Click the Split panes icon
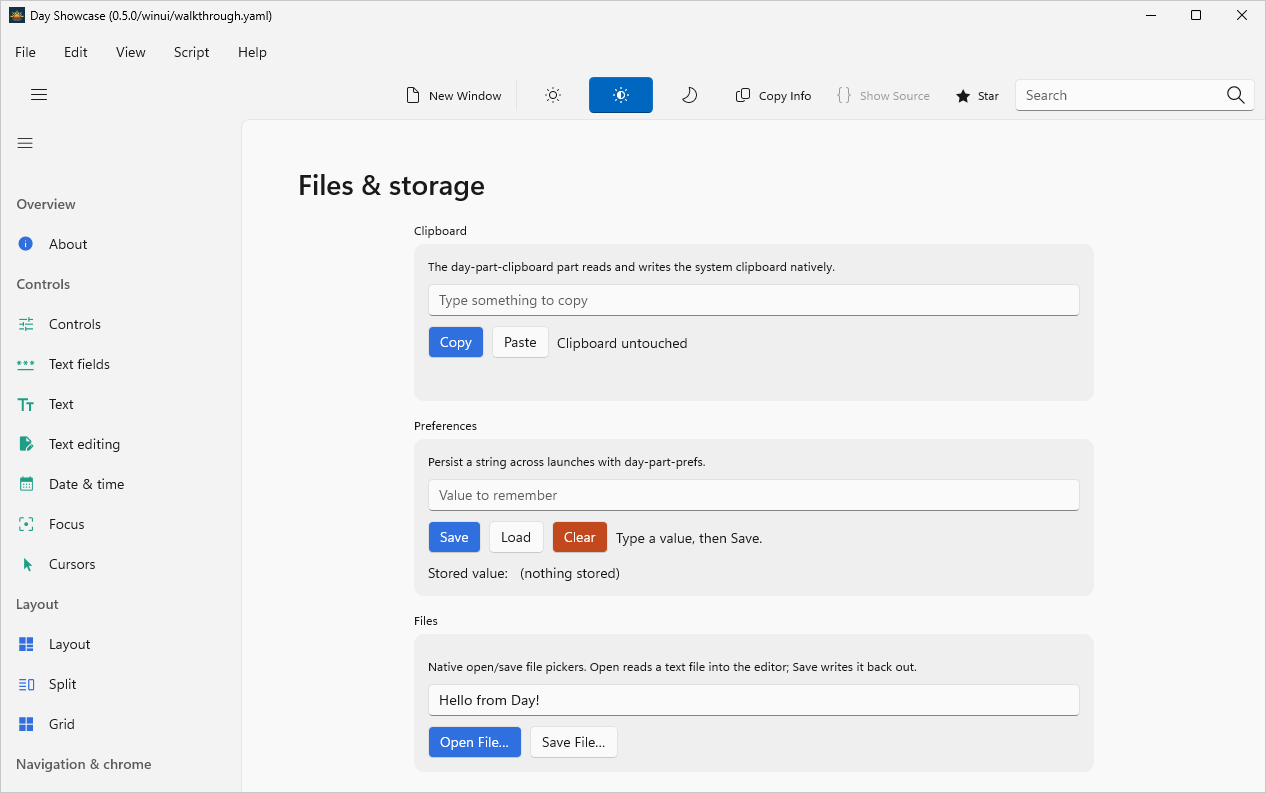 pyautogui.click(x=26, y=684)
